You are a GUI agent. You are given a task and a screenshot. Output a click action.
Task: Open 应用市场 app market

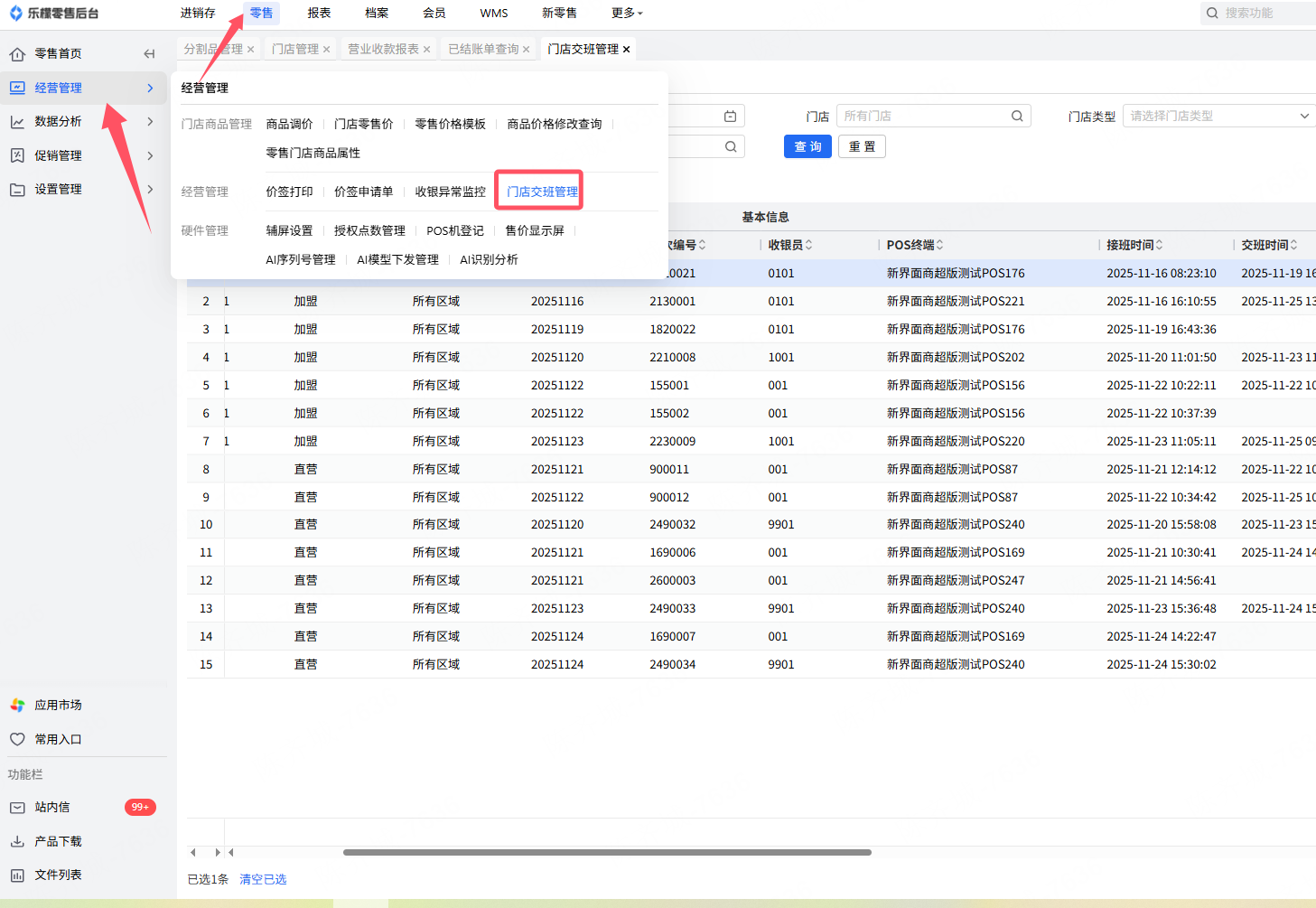click(x=58, y=705)
